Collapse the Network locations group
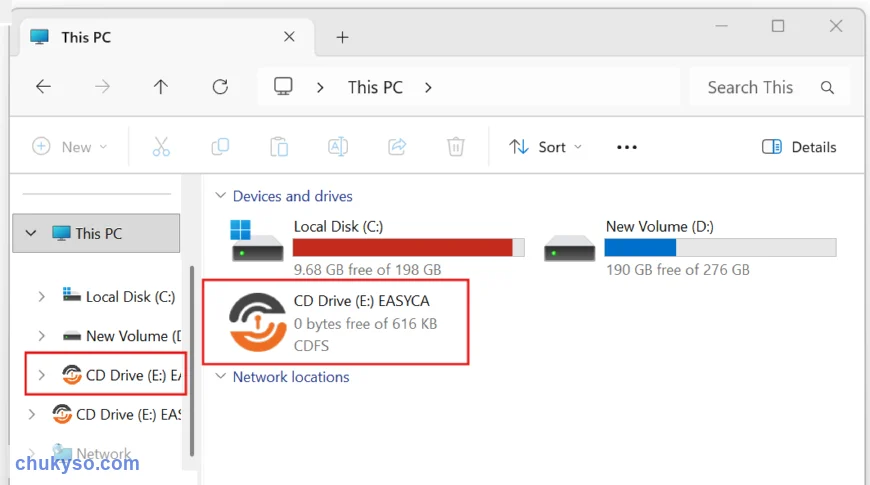 click(221, 377)
